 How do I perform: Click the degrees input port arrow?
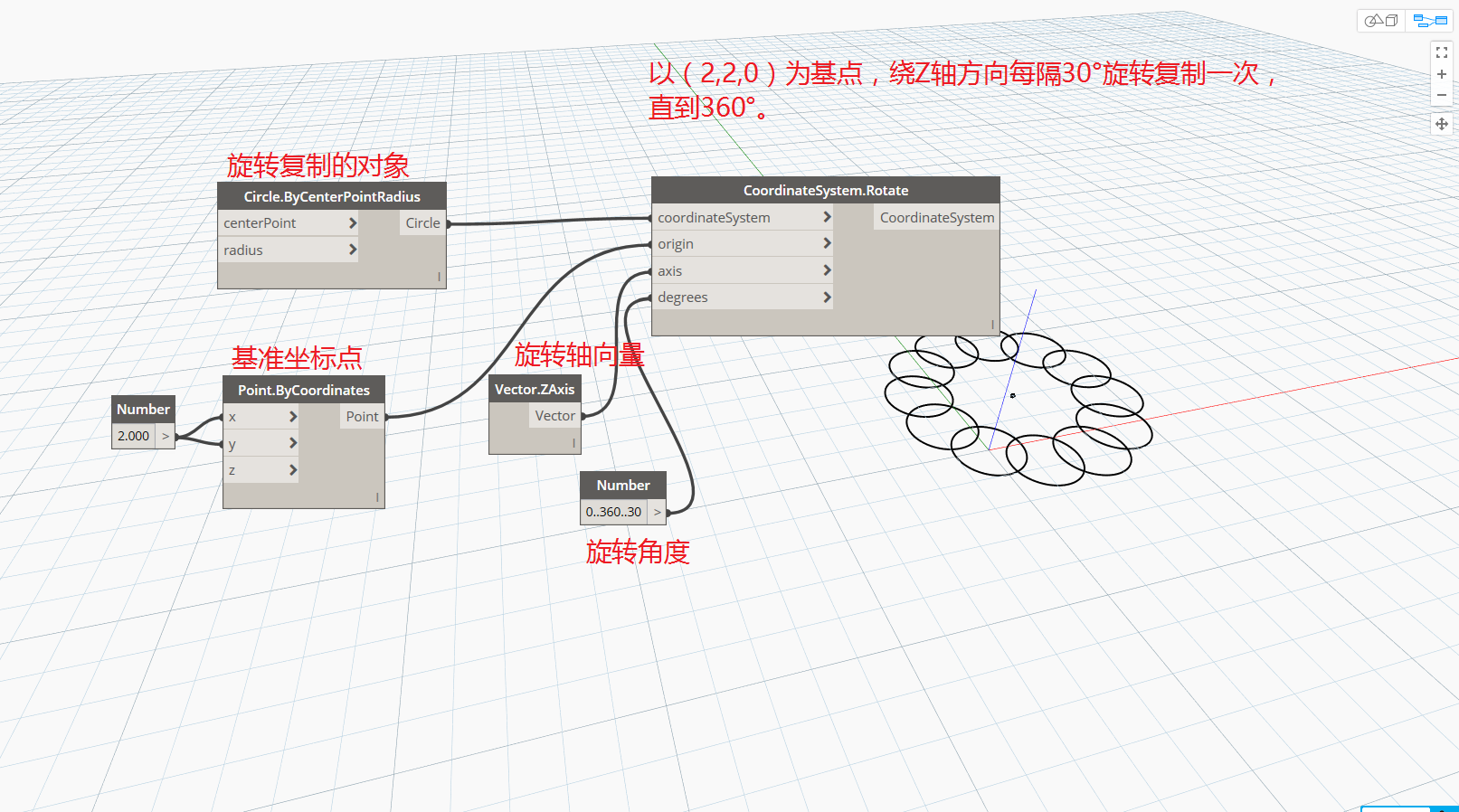pyautogui.click(x=827, y=297)
